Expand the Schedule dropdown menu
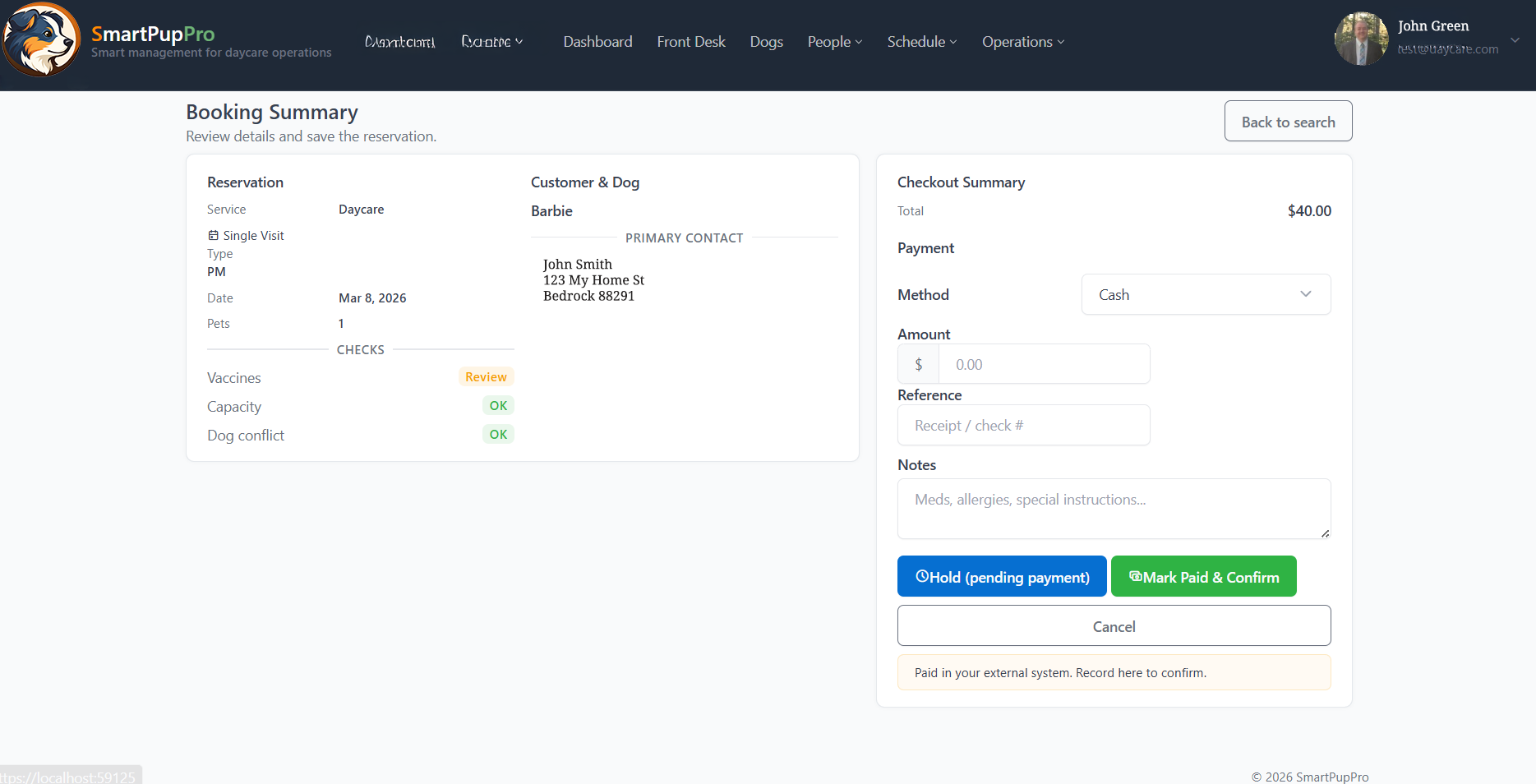 pos(921,42)
